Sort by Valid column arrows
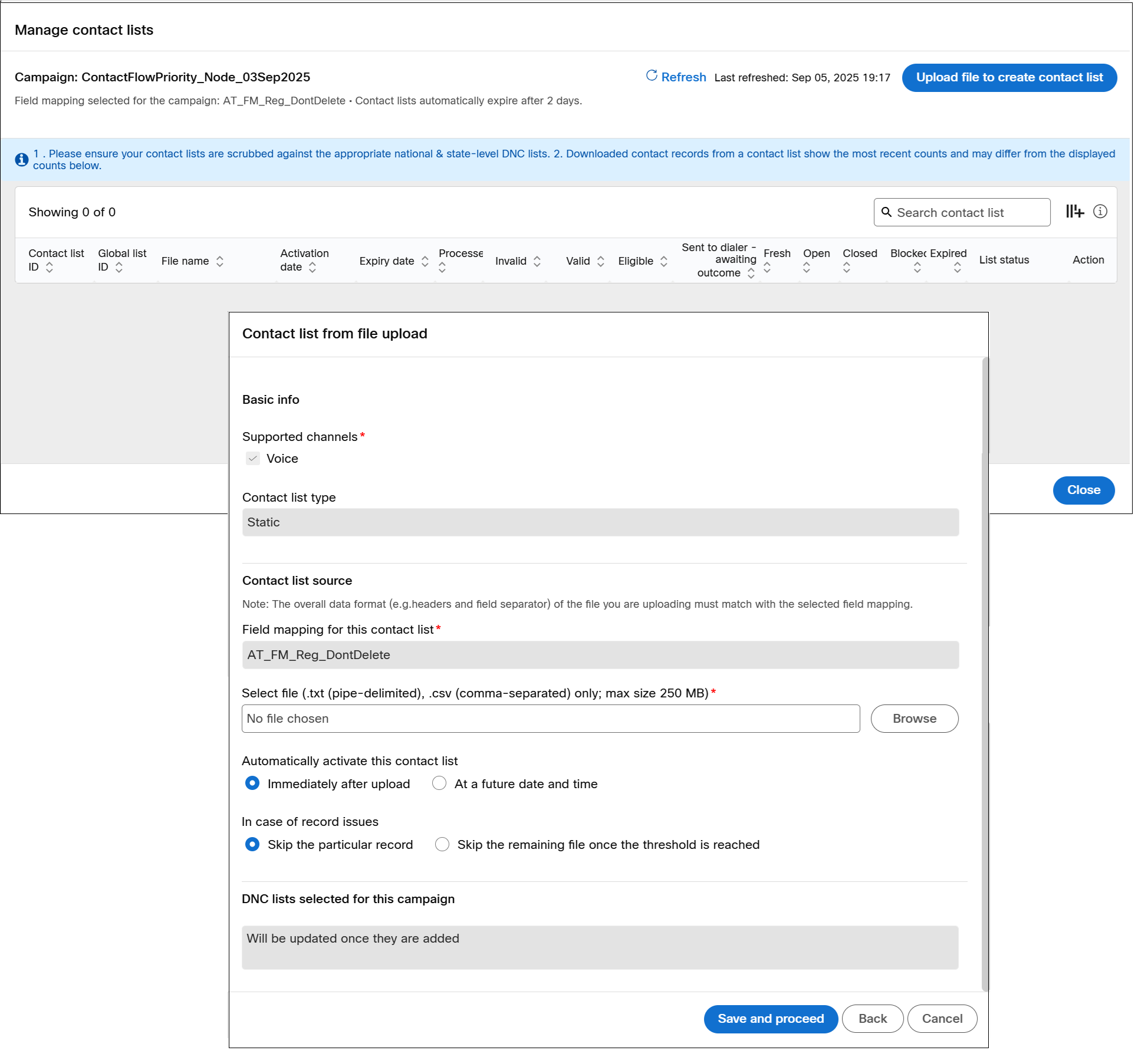Viewport: 1148px width, 1057px height. click(600, 261)
